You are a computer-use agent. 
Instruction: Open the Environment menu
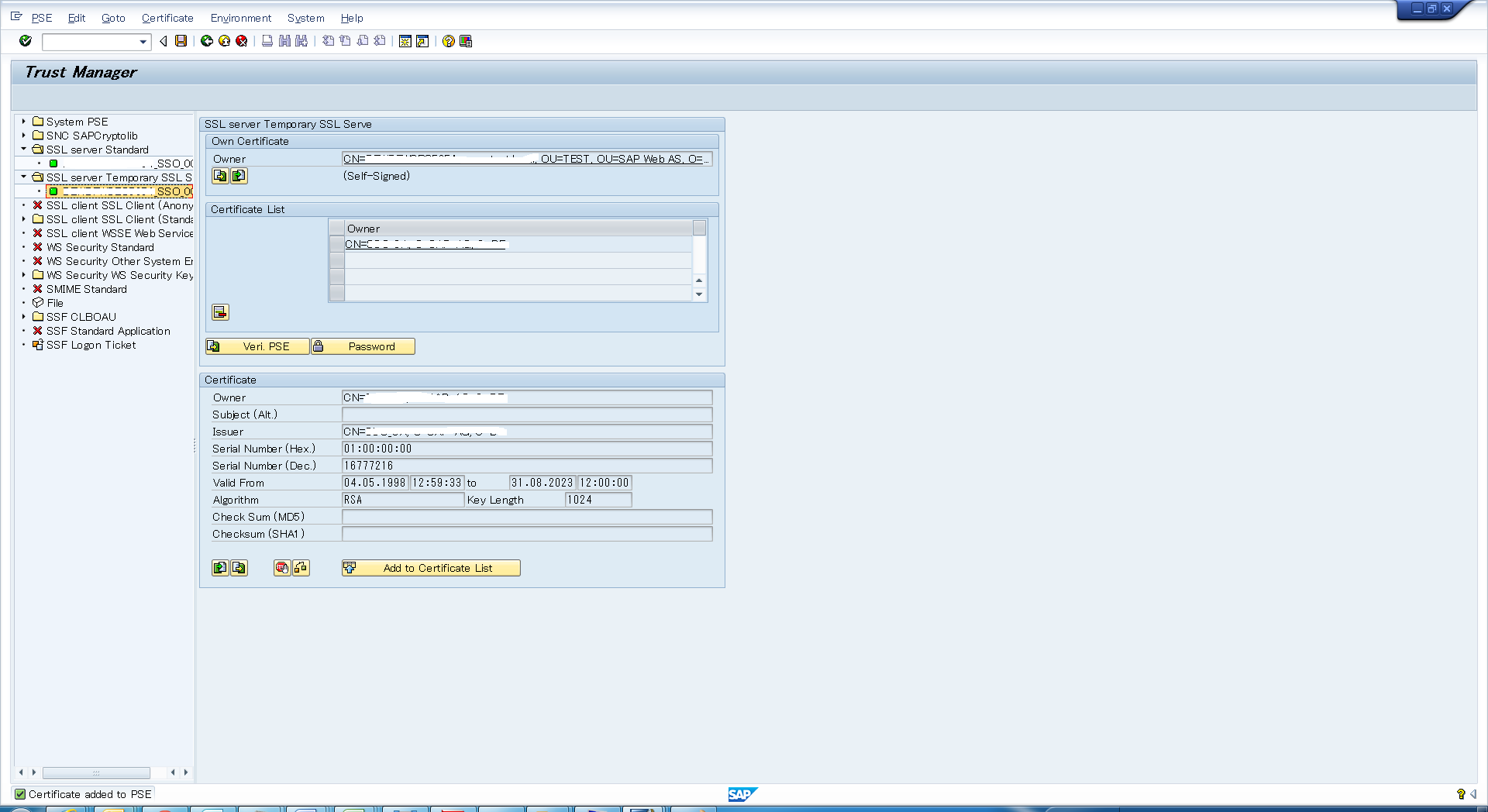click(241, 18)
